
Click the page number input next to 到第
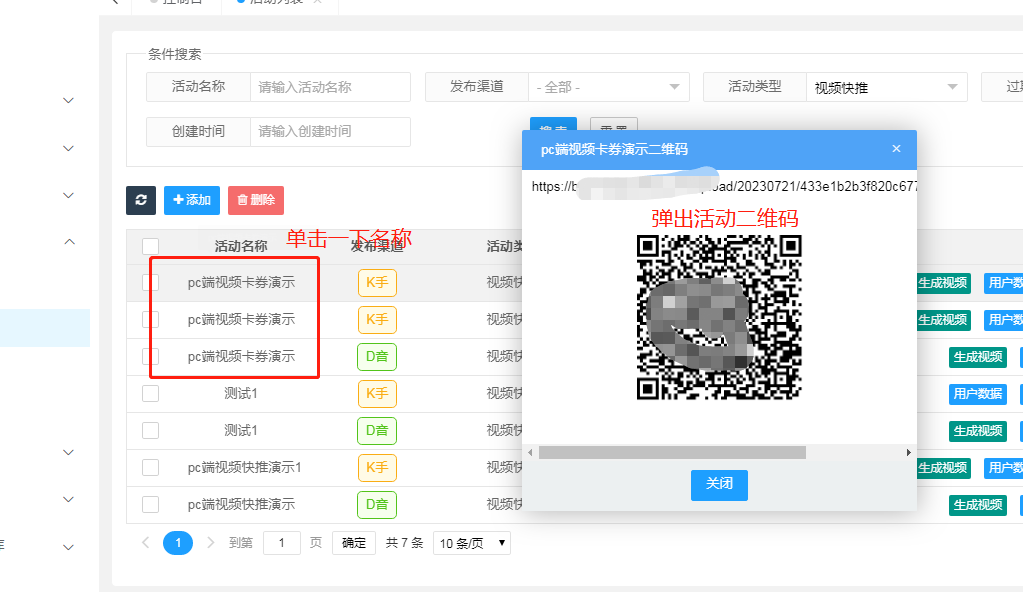coord(282,543)
